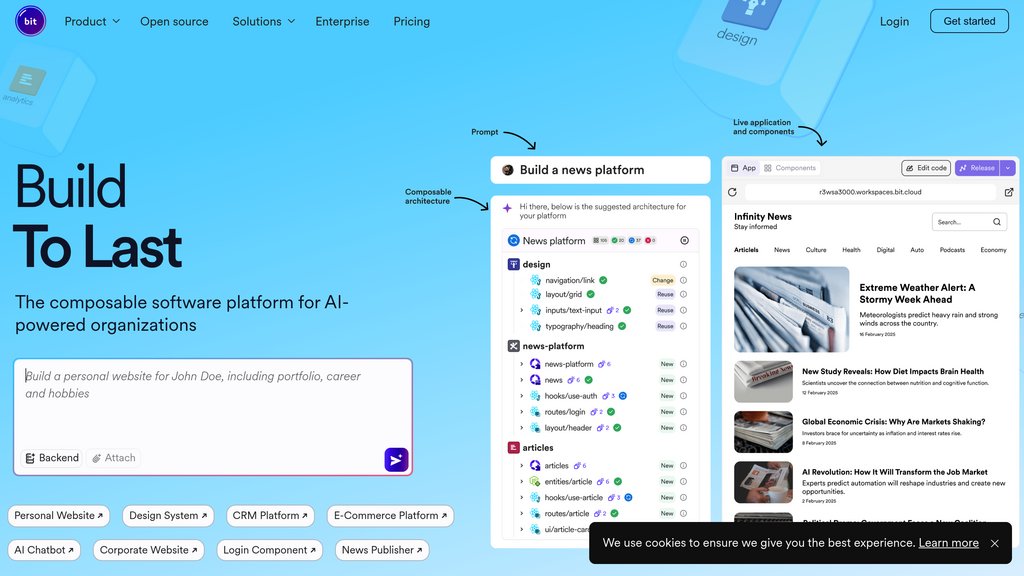
Task: Toggle the Backend option
Action: coord(52,458)
